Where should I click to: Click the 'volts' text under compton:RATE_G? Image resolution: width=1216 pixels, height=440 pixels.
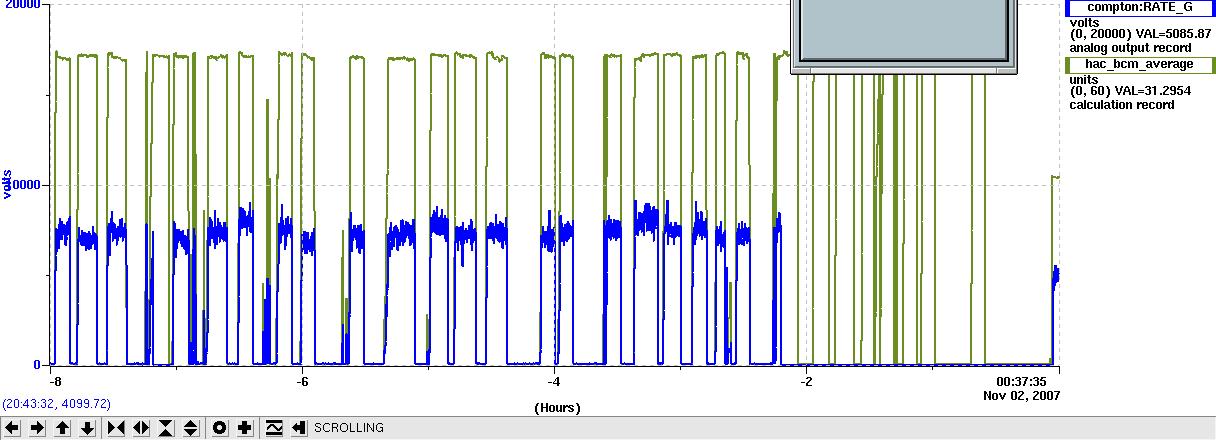point(1084,22)
